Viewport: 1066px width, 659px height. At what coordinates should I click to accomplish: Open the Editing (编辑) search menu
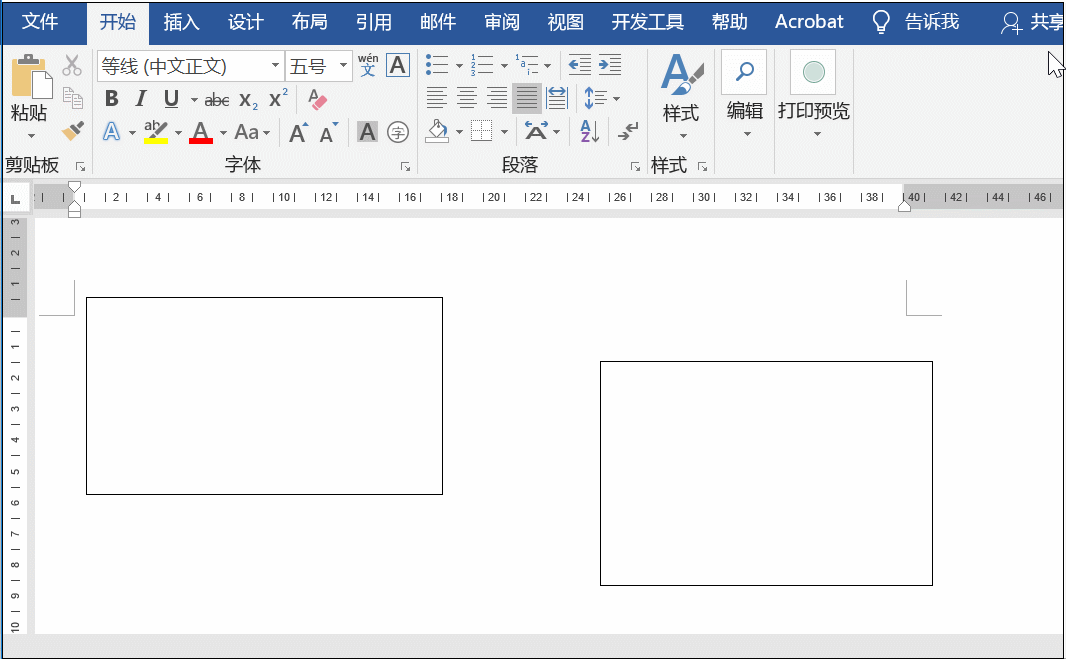pos(744,94)
